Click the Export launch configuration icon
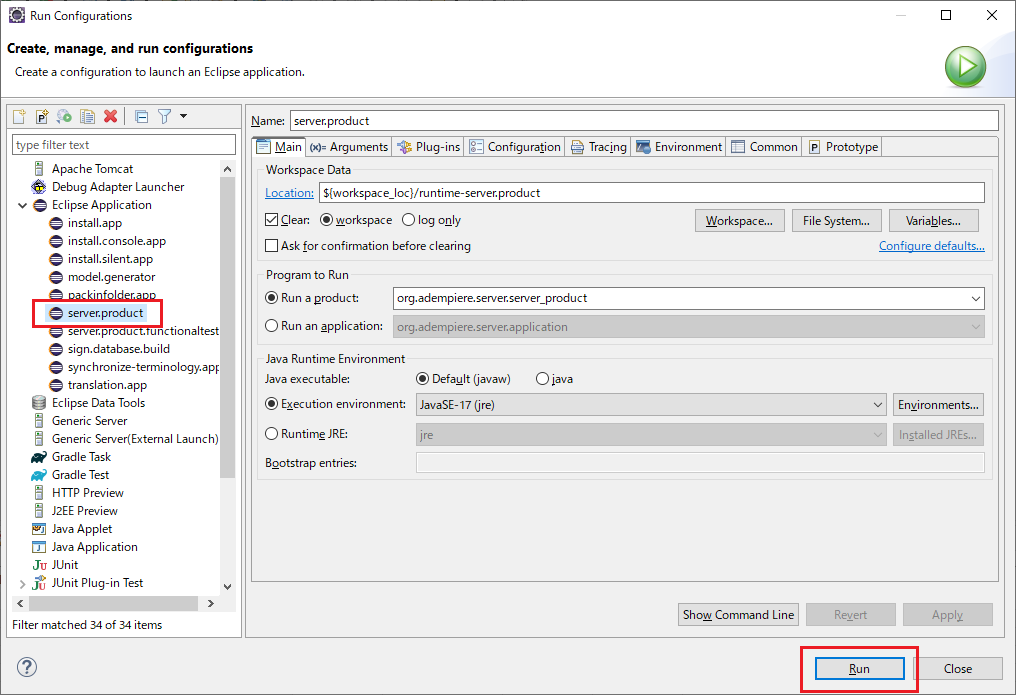 click(x=64, y=117)
